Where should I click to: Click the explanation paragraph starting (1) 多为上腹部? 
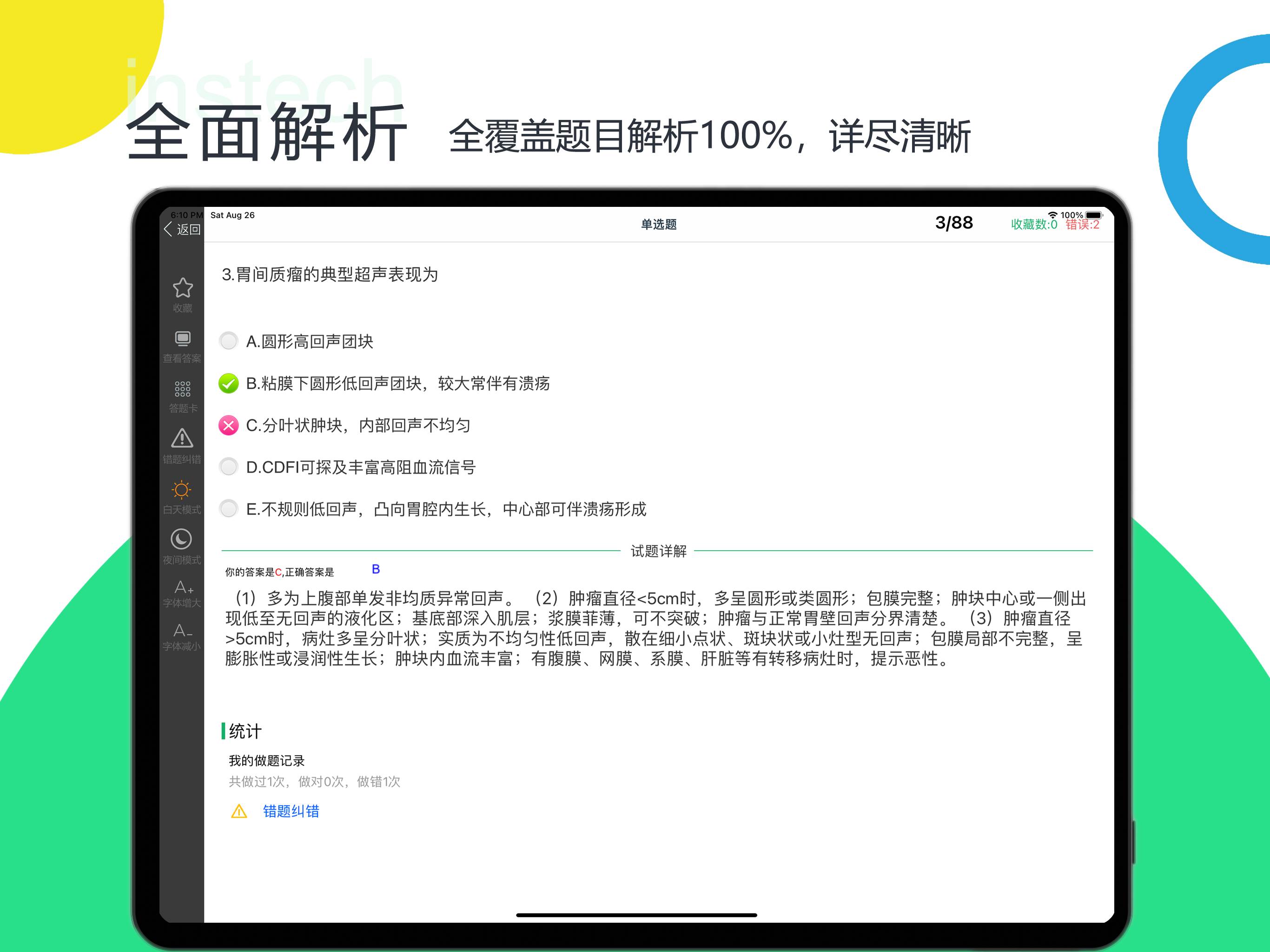655,629
